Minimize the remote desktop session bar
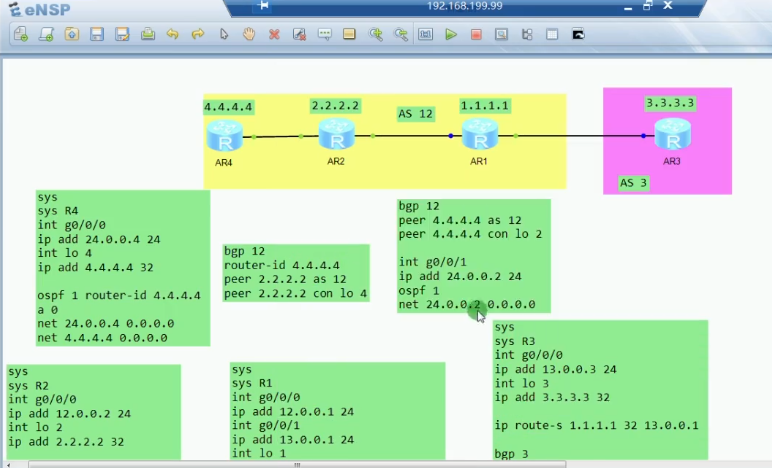Image resolution: width=772 pixels, height=468 pixels. [628, 7]
